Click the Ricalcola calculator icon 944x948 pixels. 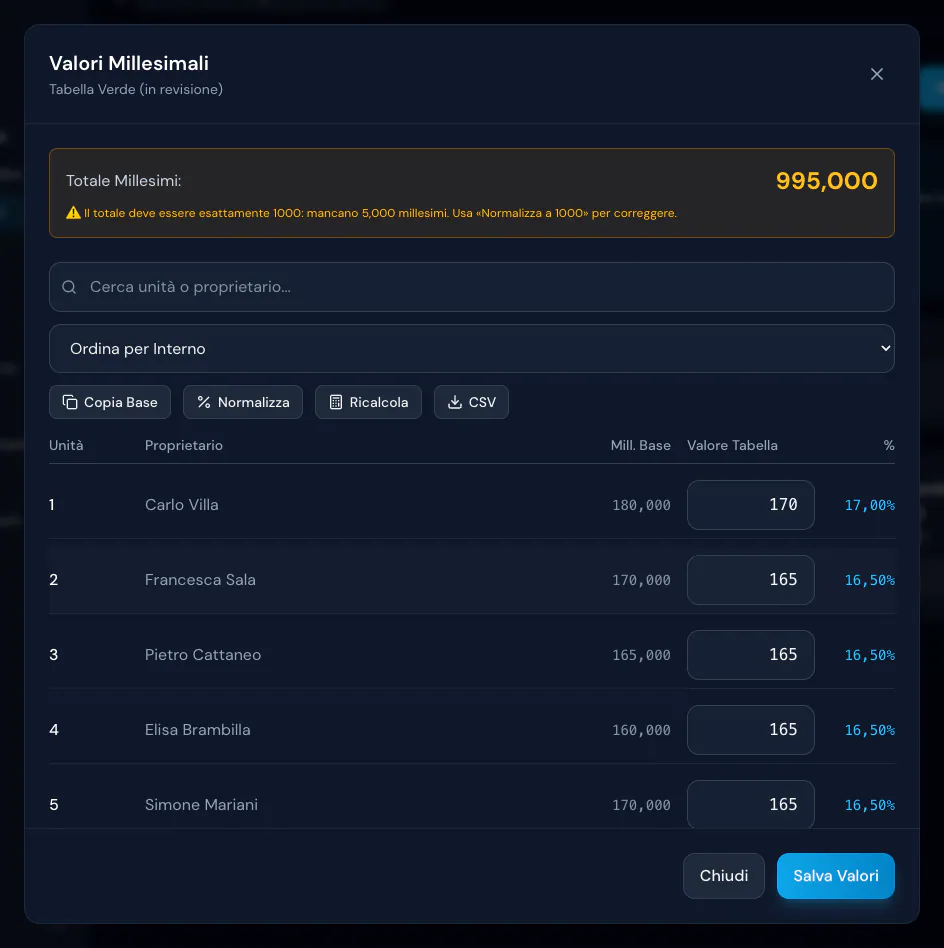[x=336, y=402]
